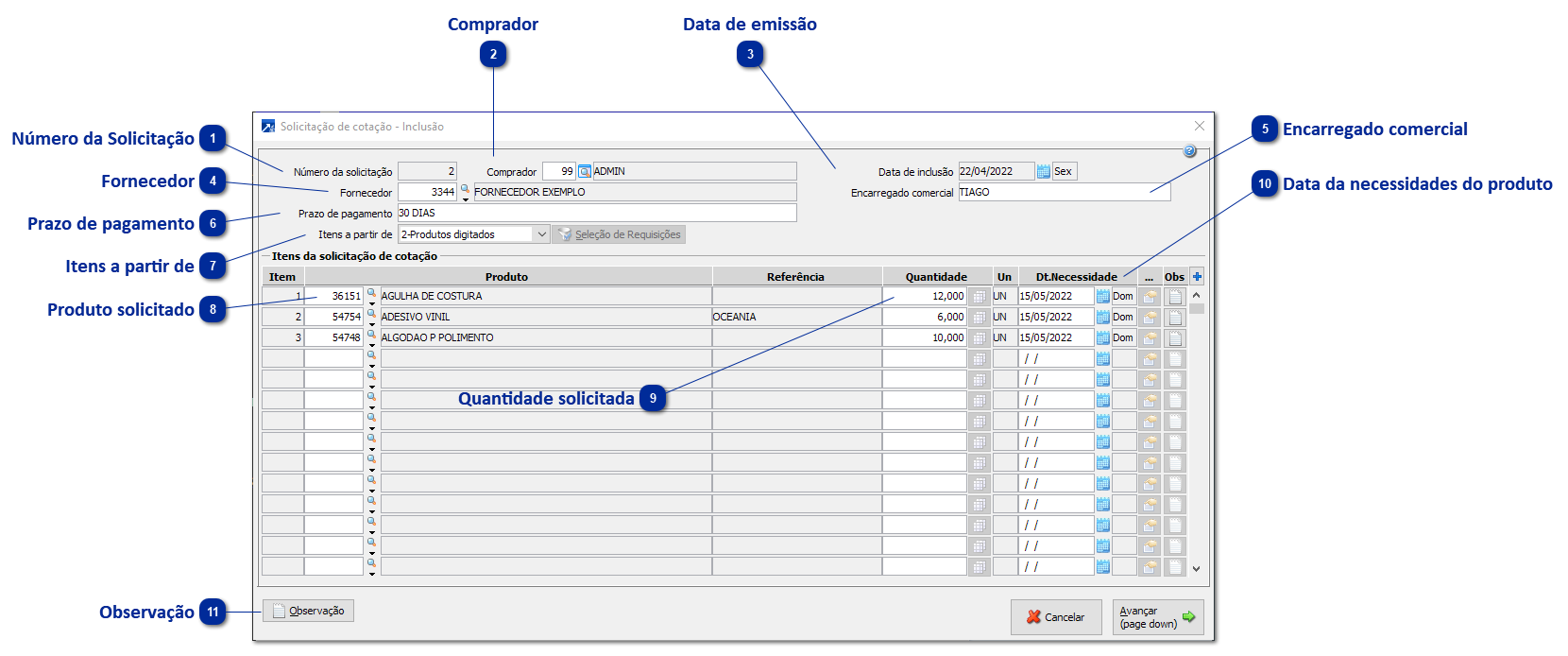Click the Fornecedor code field 3344
The width and height of the screenshot is (1568, 656).
(x=427, y=192)
